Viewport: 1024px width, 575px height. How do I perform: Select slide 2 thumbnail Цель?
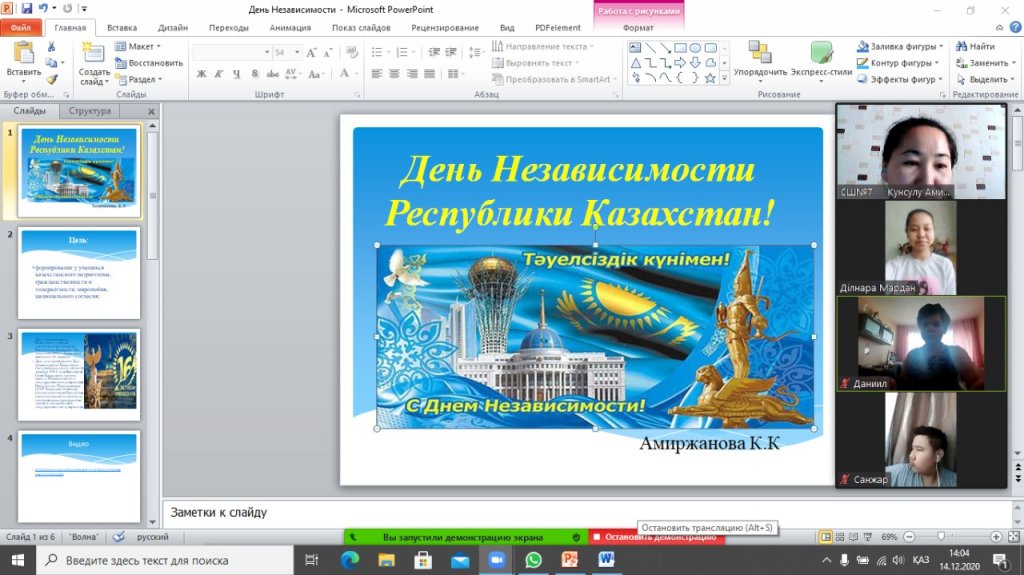point(79,273)
